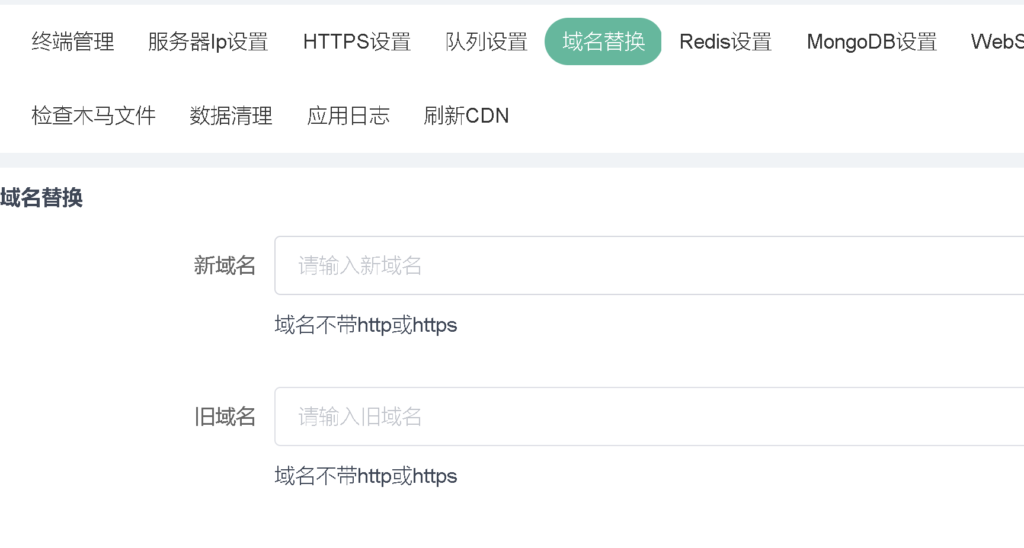The height and width of the screenshot is (548, 1024).
Task: Open the Redis设置 tab
Action: [725, 42]
